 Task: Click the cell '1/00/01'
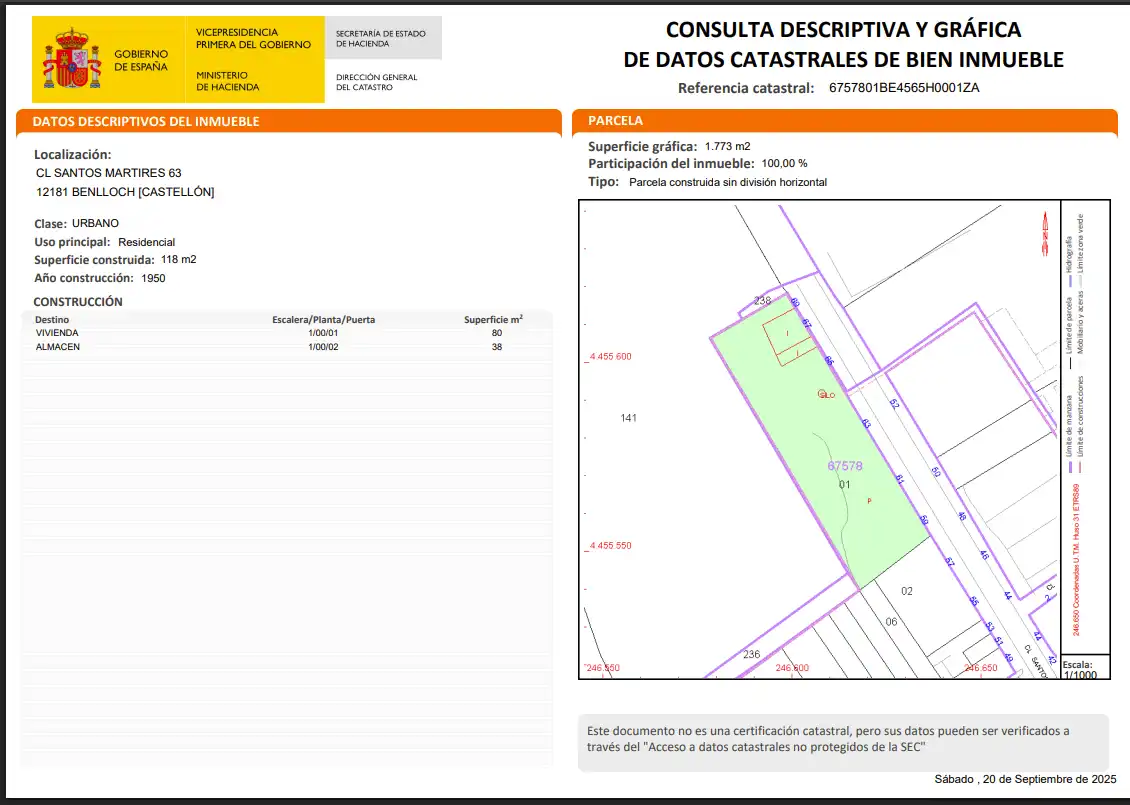click(323, 333)
